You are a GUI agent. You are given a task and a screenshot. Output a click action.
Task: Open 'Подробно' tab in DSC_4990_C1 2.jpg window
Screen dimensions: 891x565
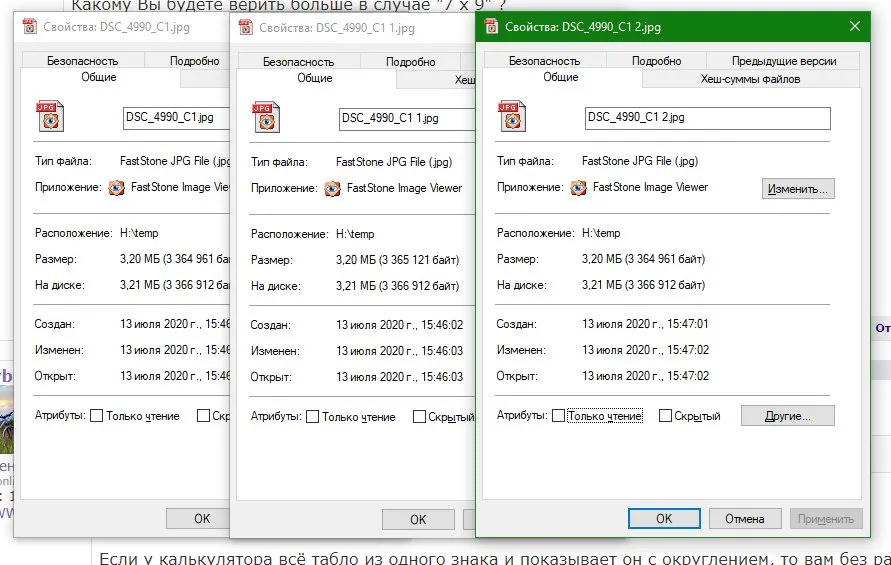[x=656, y=61]
